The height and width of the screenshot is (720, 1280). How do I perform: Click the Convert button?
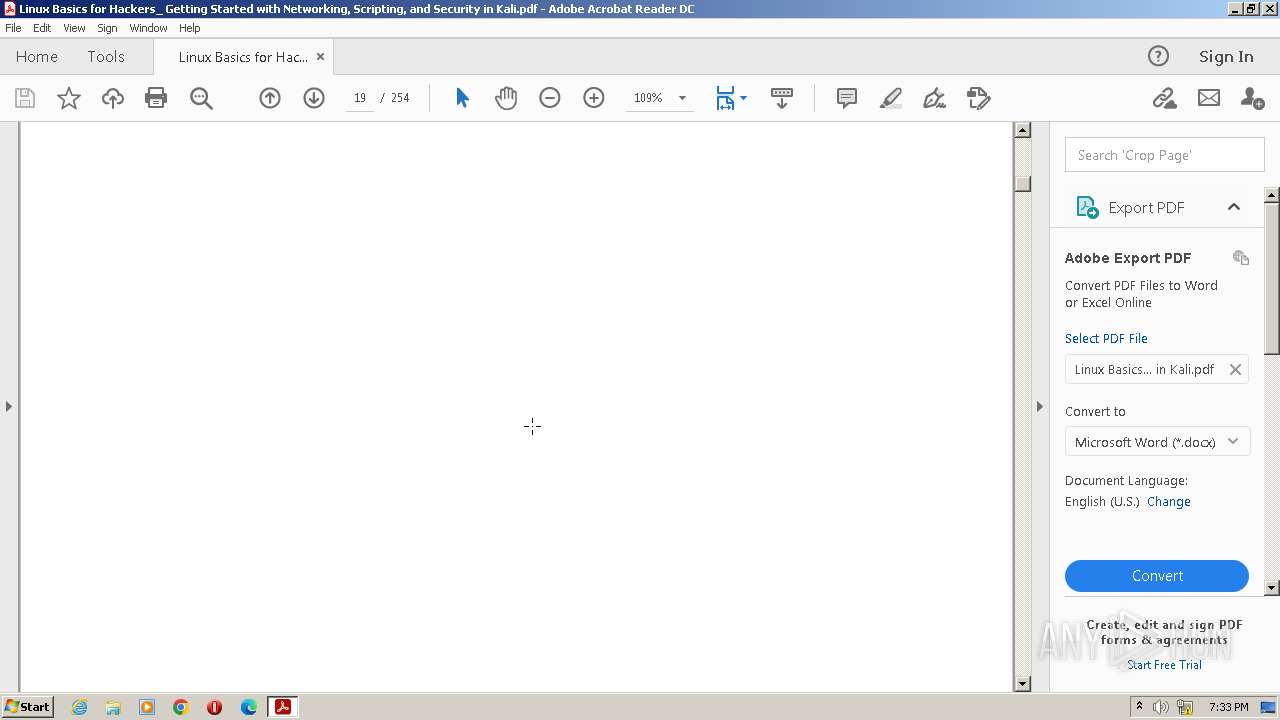pos(1157,576)
